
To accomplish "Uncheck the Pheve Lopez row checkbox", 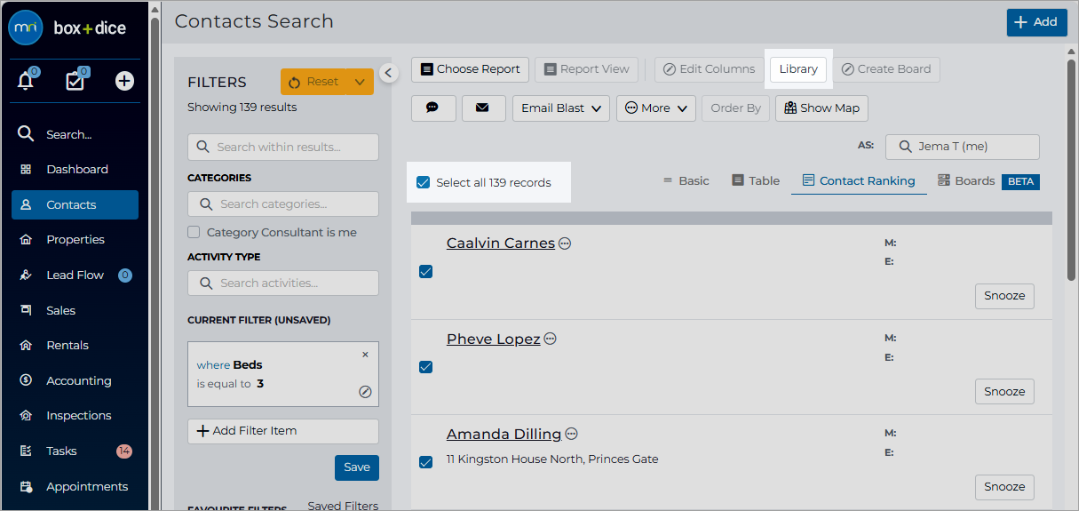I will (x=426, y=367).
